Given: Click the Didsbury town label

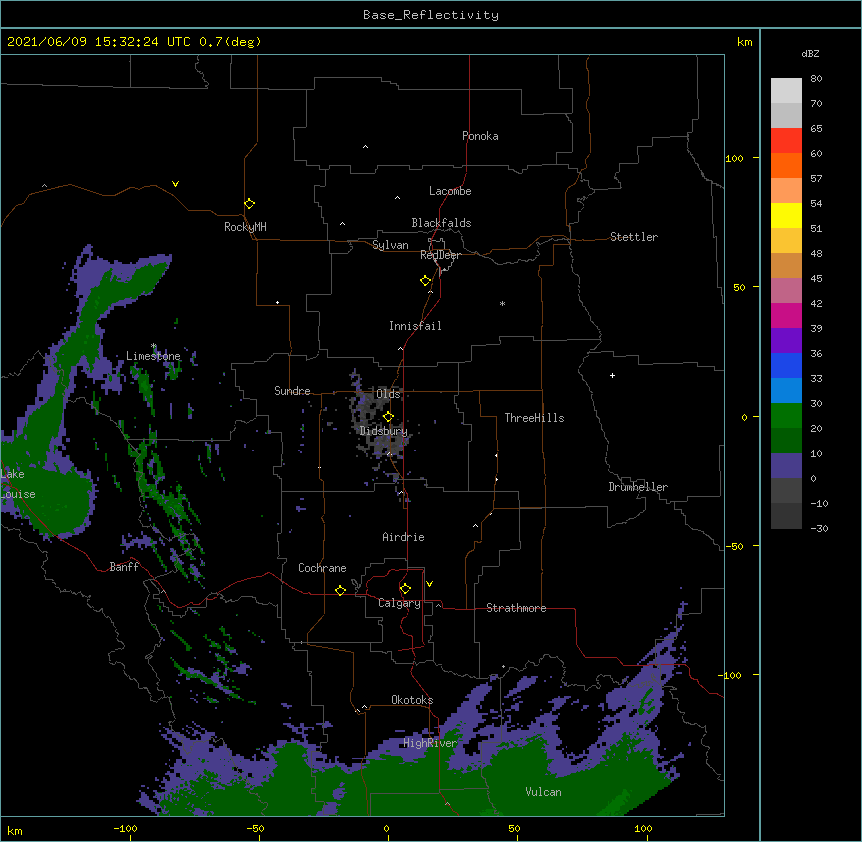Looking at the screenshot, I should coord(384,431).
